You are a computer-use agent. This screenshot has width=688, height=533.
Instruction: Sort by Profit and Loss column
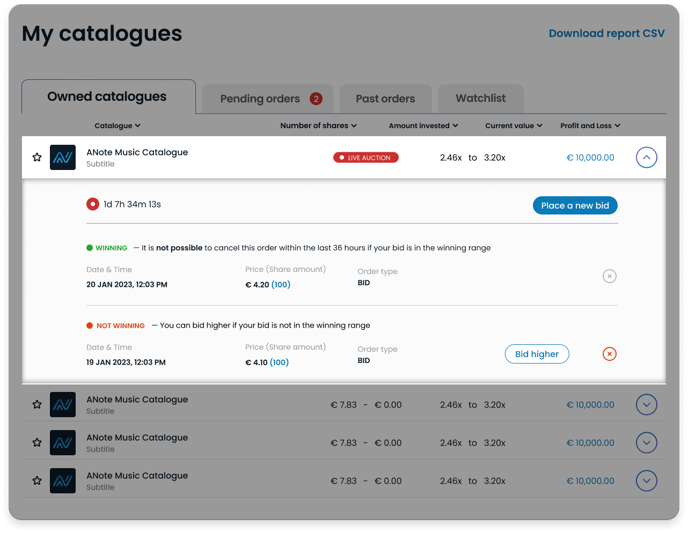pos(590,126)
